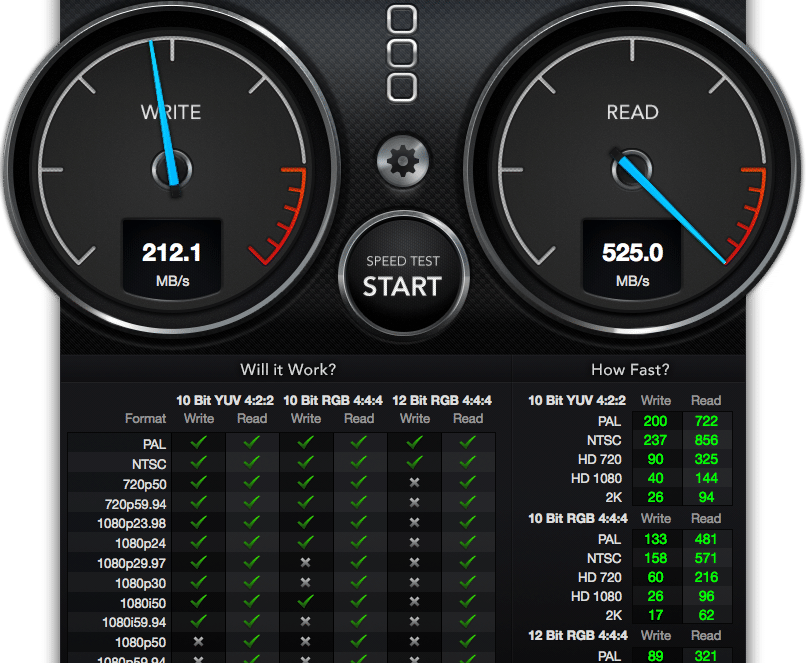Click the 'Will it Work?' heading

(288, 370)
